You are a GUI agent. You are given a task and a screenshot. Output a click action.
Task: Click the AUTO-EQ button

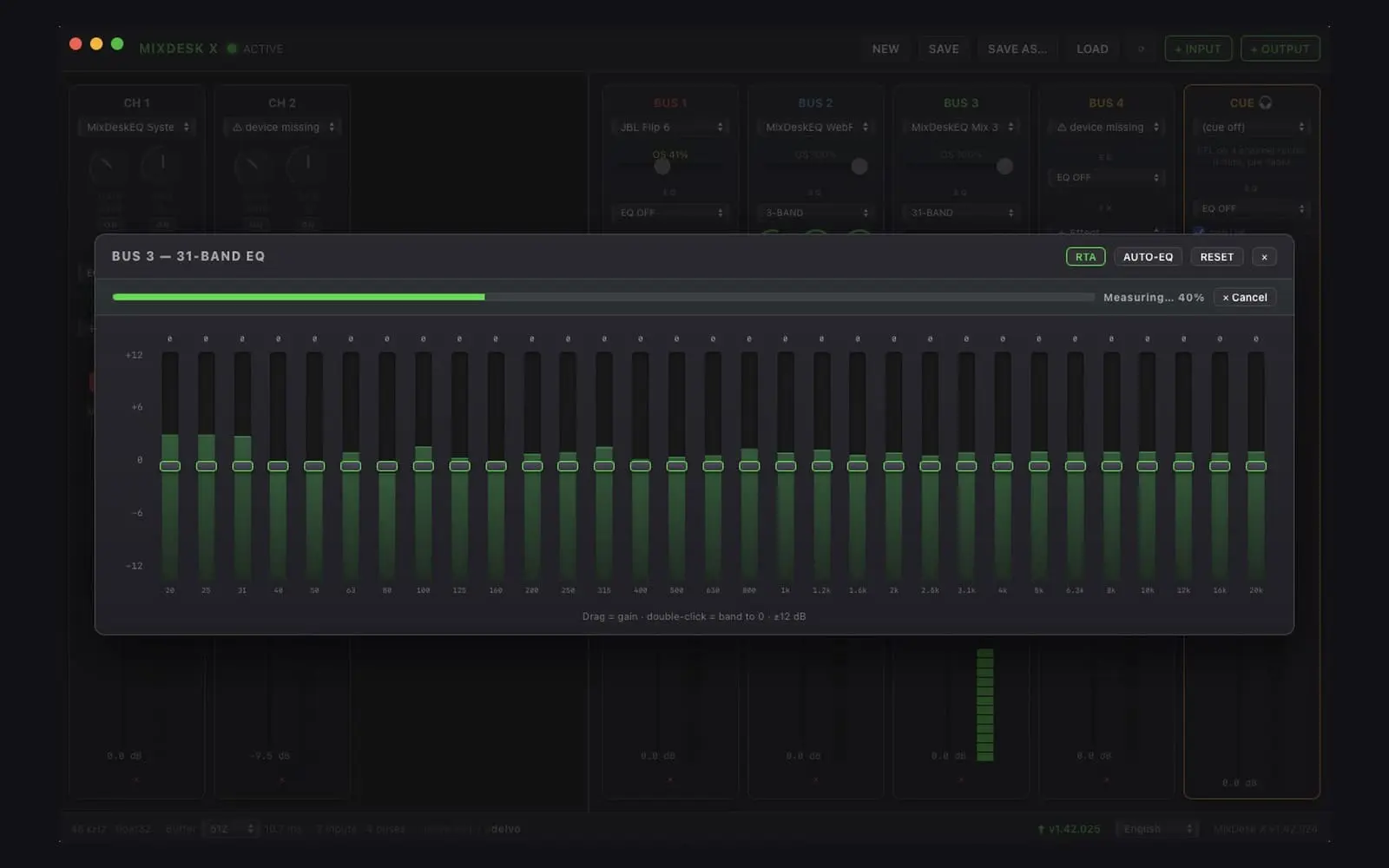tap(1148, 257)
